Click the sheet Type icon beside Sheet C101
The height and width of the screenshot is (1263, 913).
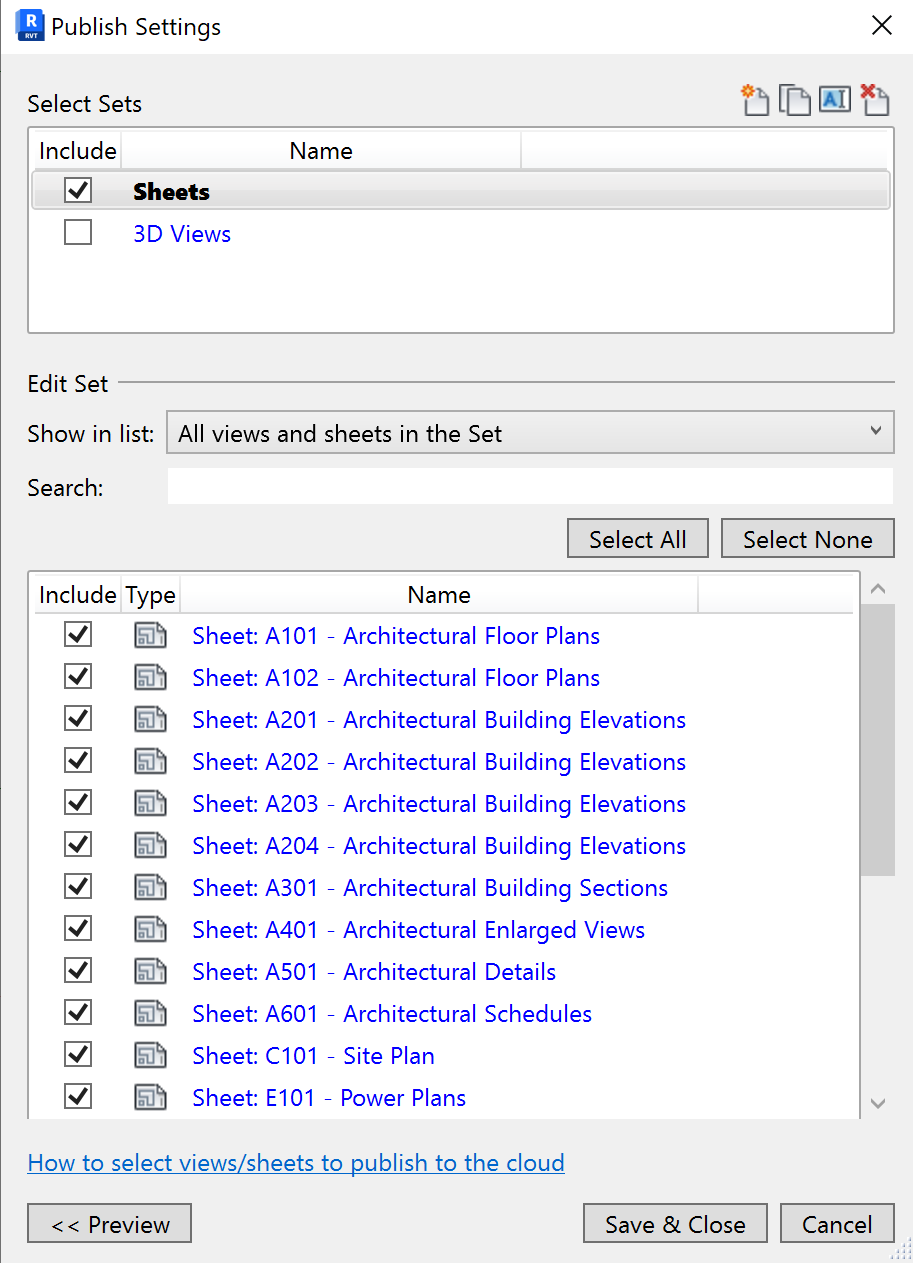coord(150,1055)
